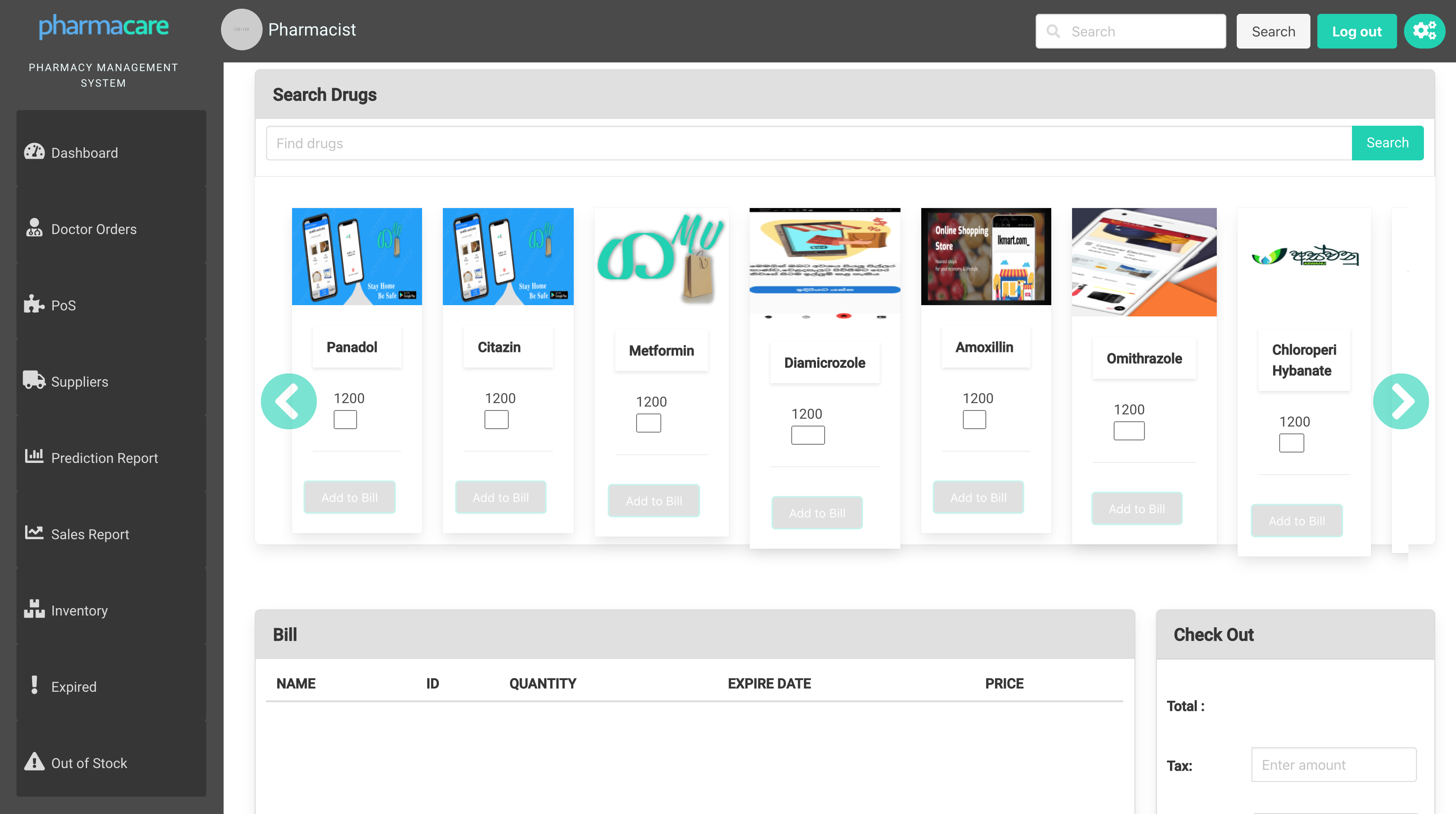The width and height of the screenshot is (1456, 814).
Task: Click the Metformin quantity box
Action: point(648,423)
